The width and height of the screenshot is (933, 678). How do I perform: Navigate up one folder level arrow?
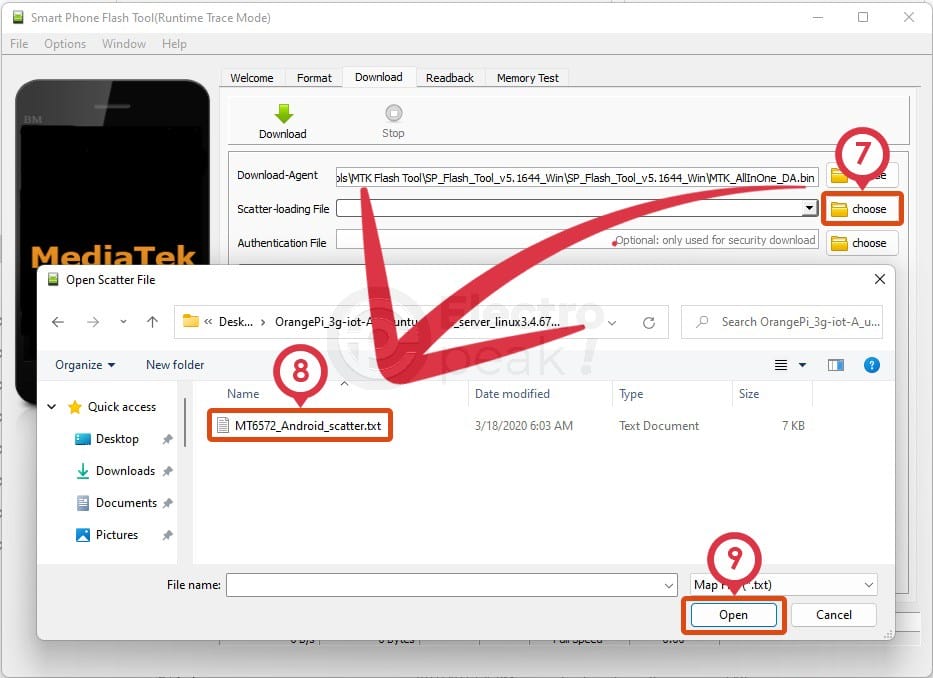pyautogui.click(x=152, y=322)
